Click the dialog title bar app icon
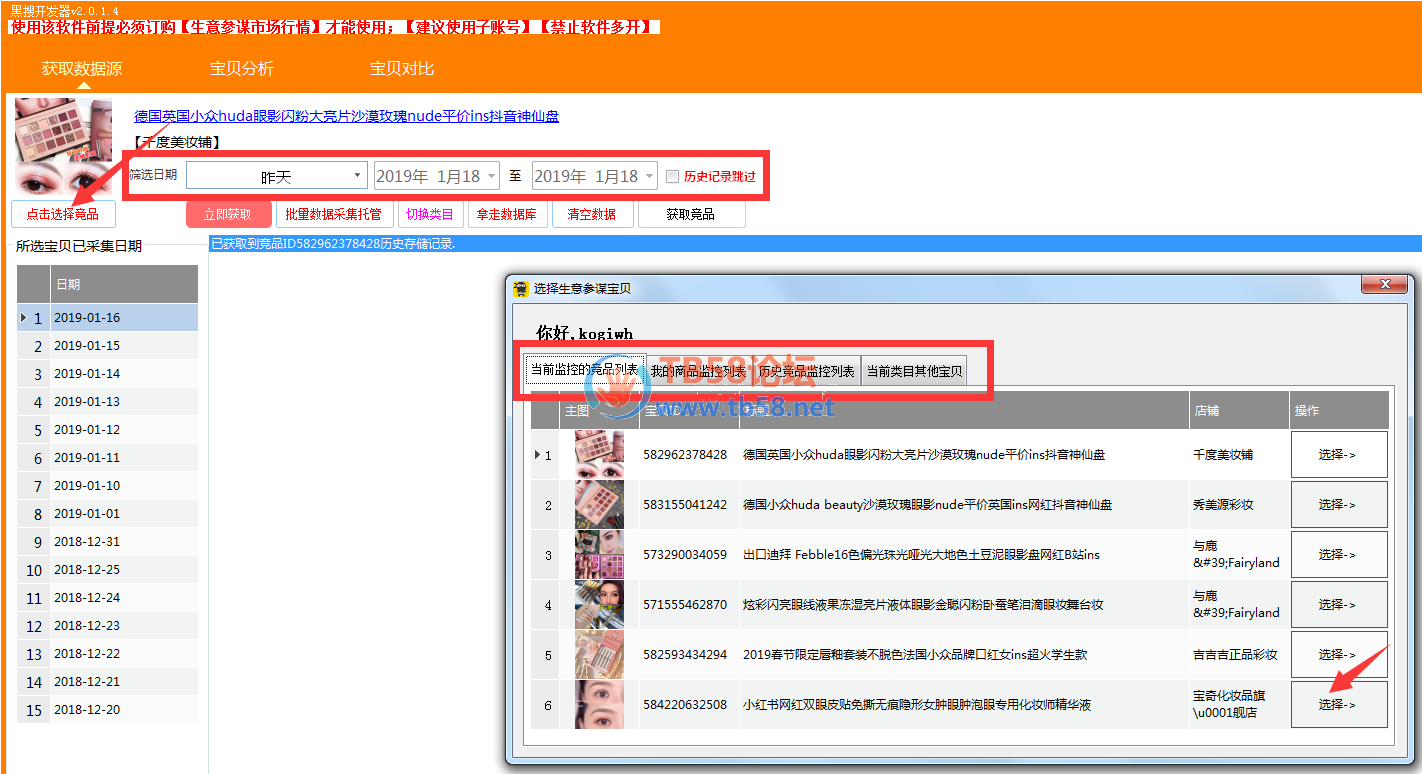The width and height of the screenshot is (1422, 774). tap(520, 289)
